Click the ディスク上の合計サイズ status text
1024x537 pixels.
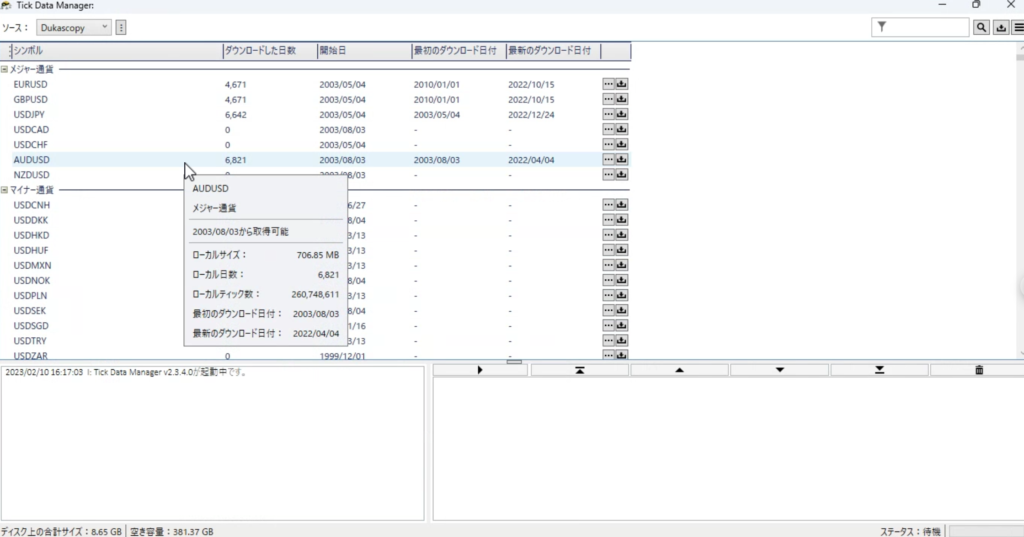tap(61, 531)
